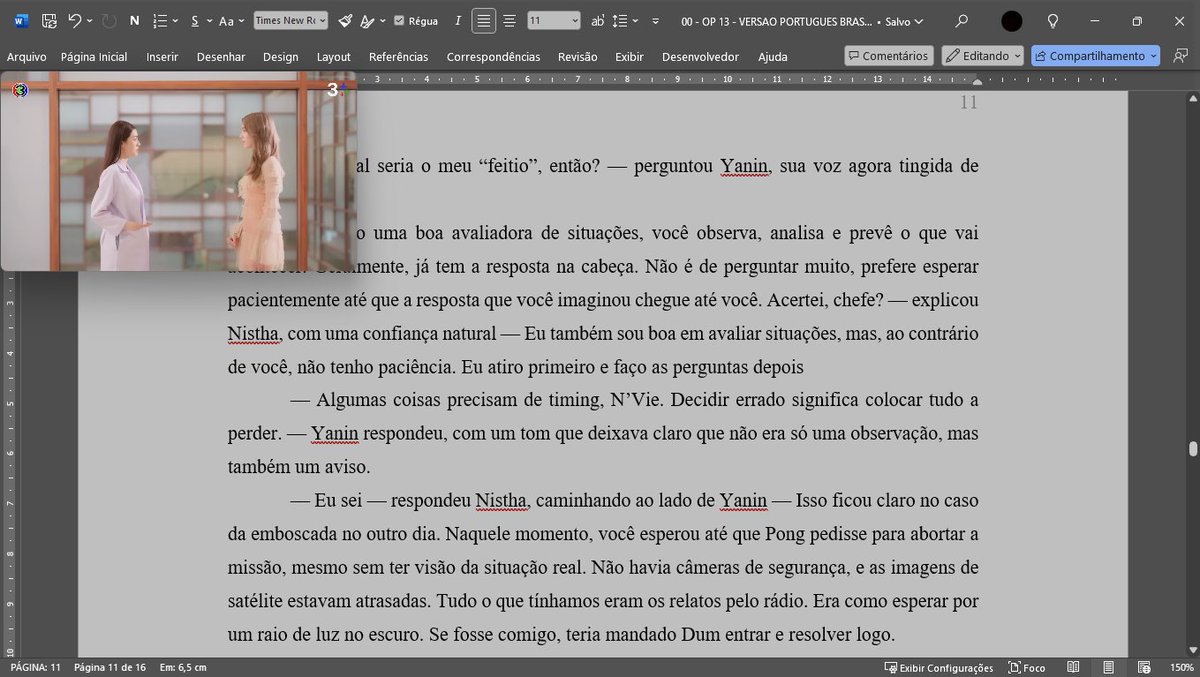Enable Foco focus mode
1200x677 pixels.
click(1027, 667)
